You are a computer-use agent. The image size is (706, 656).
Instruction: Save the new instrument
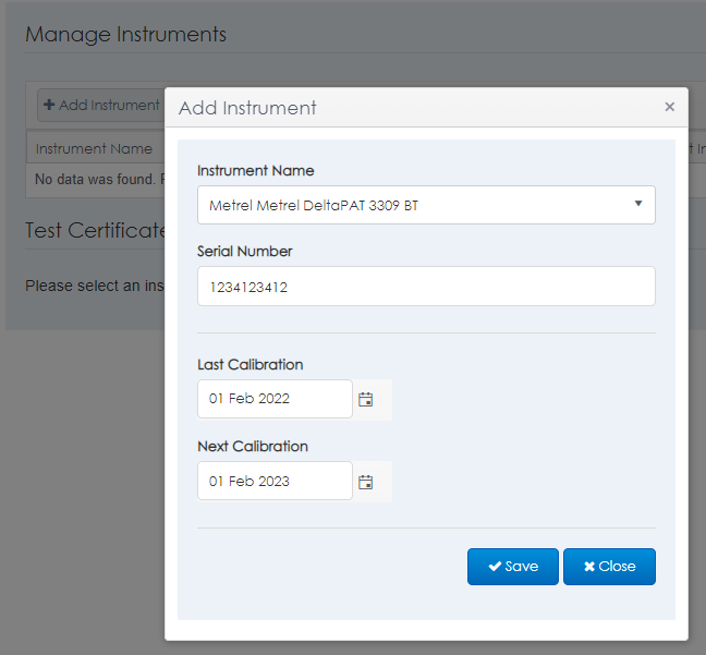512,566
